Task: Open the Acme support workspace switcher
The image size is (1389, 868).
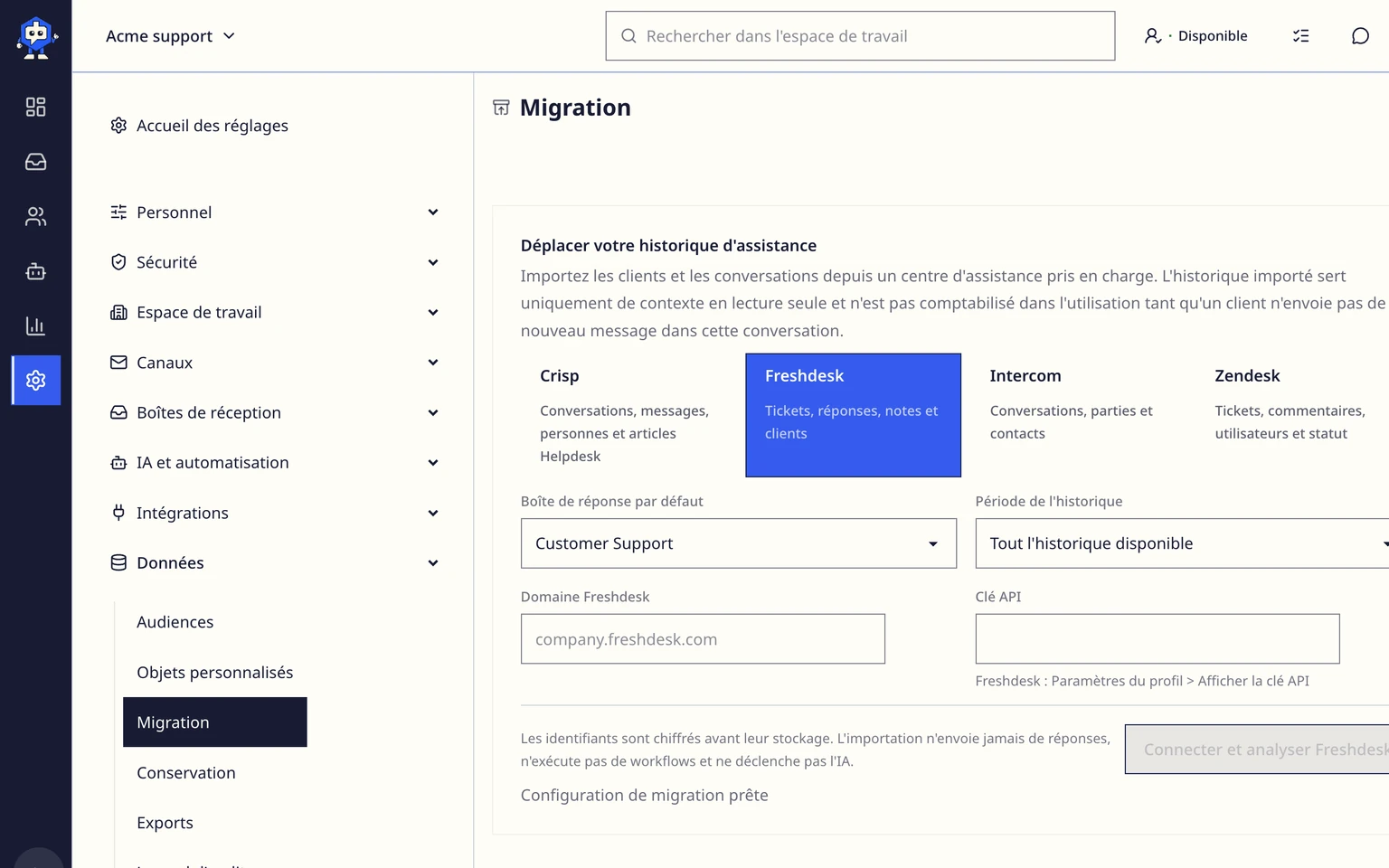Action: 171,36
